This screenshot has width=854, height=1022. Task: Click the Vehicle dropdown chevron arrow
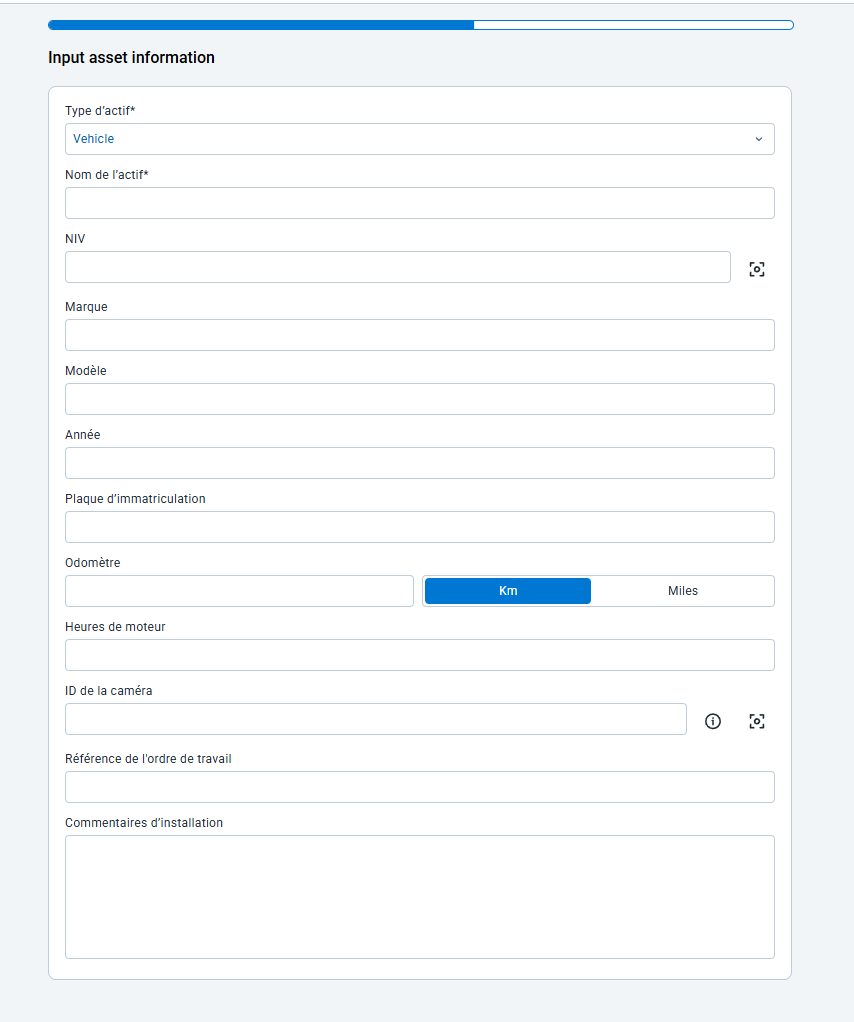[x=758, y=139]
